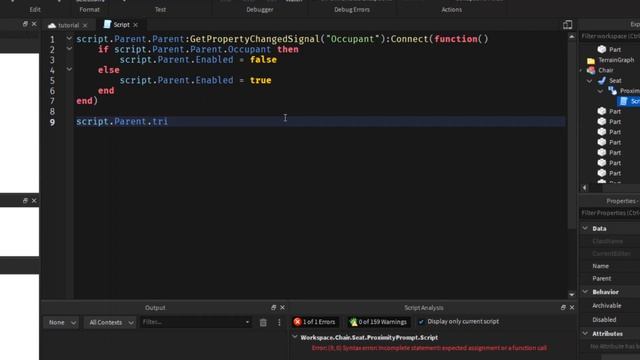The image size is (640, 360).
Task: Click the syntax error message in Script Analysis
Action: pyautogui.click(x=429, y=348)
